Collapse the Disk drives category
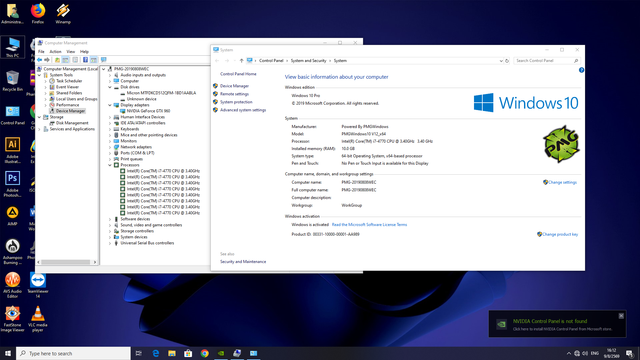This screenshot has height=360, width=640. point(110,87)
